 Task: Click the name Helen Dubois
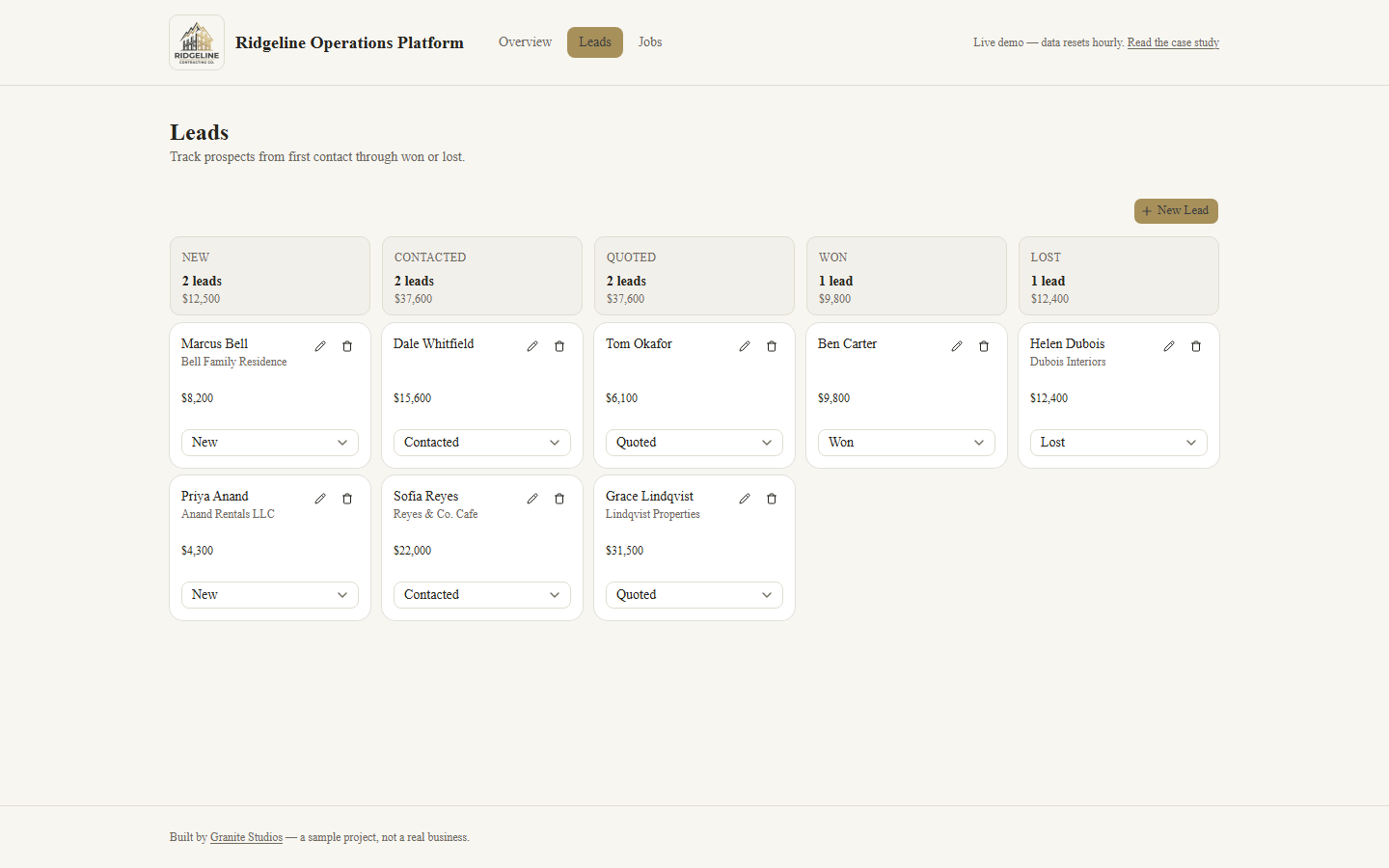pos(1067,344)
